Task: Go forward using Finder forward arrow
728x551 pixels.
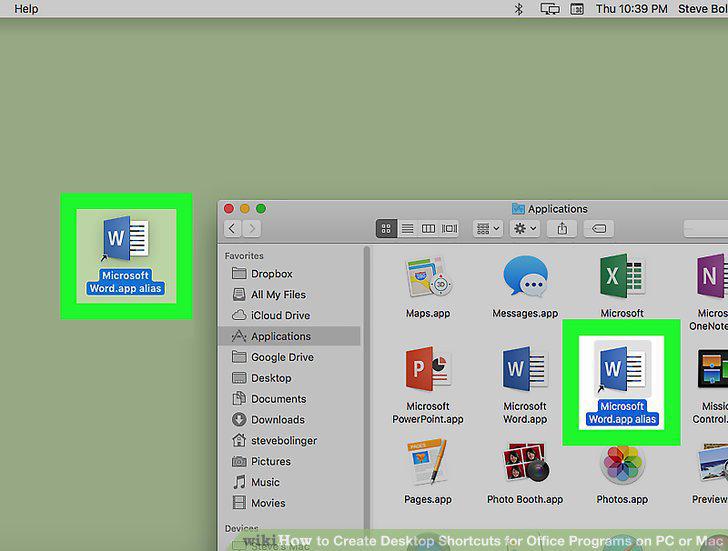Action: (252, 228)
